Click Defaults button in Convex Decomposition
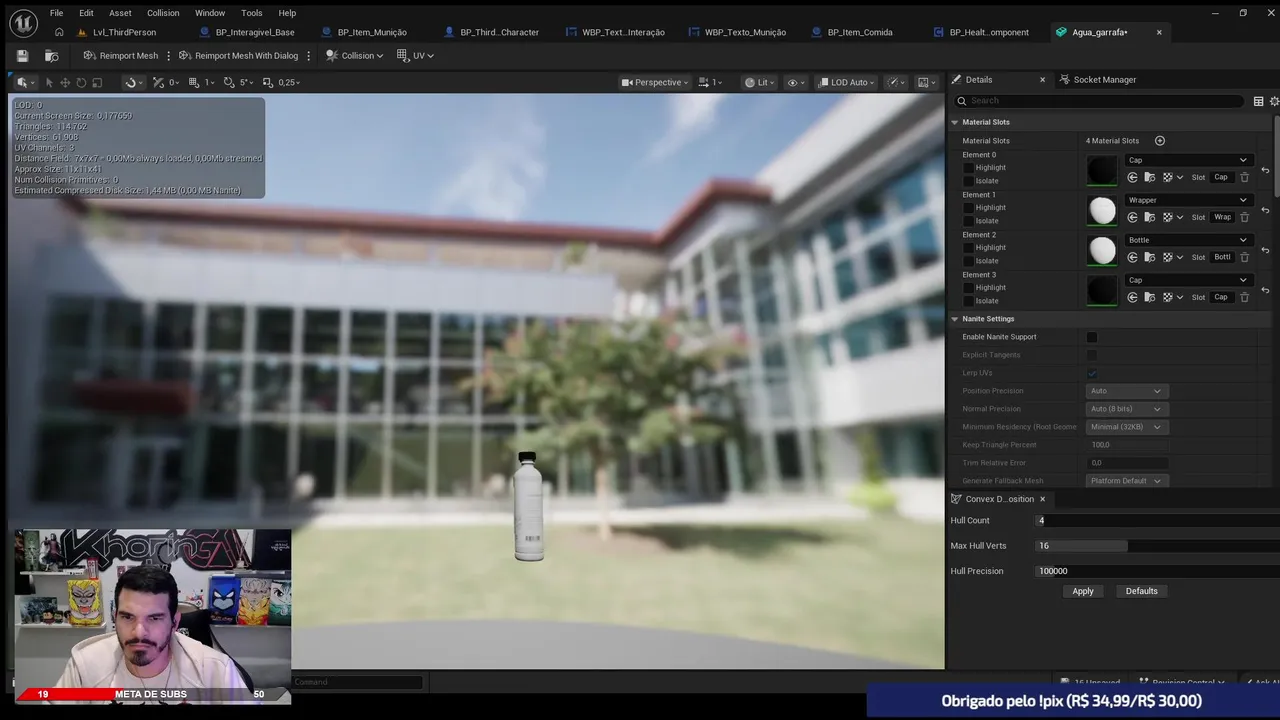1280x720 pixels. click(1141, 591)
